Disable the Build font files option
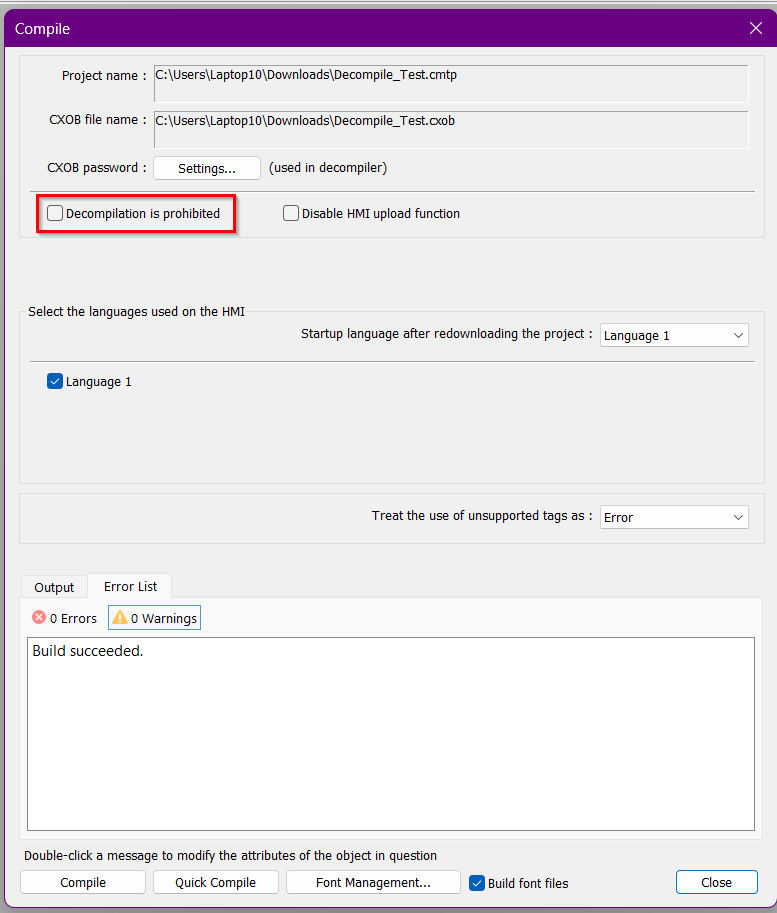The image size is (777, 913). click(x=477, y=883)
